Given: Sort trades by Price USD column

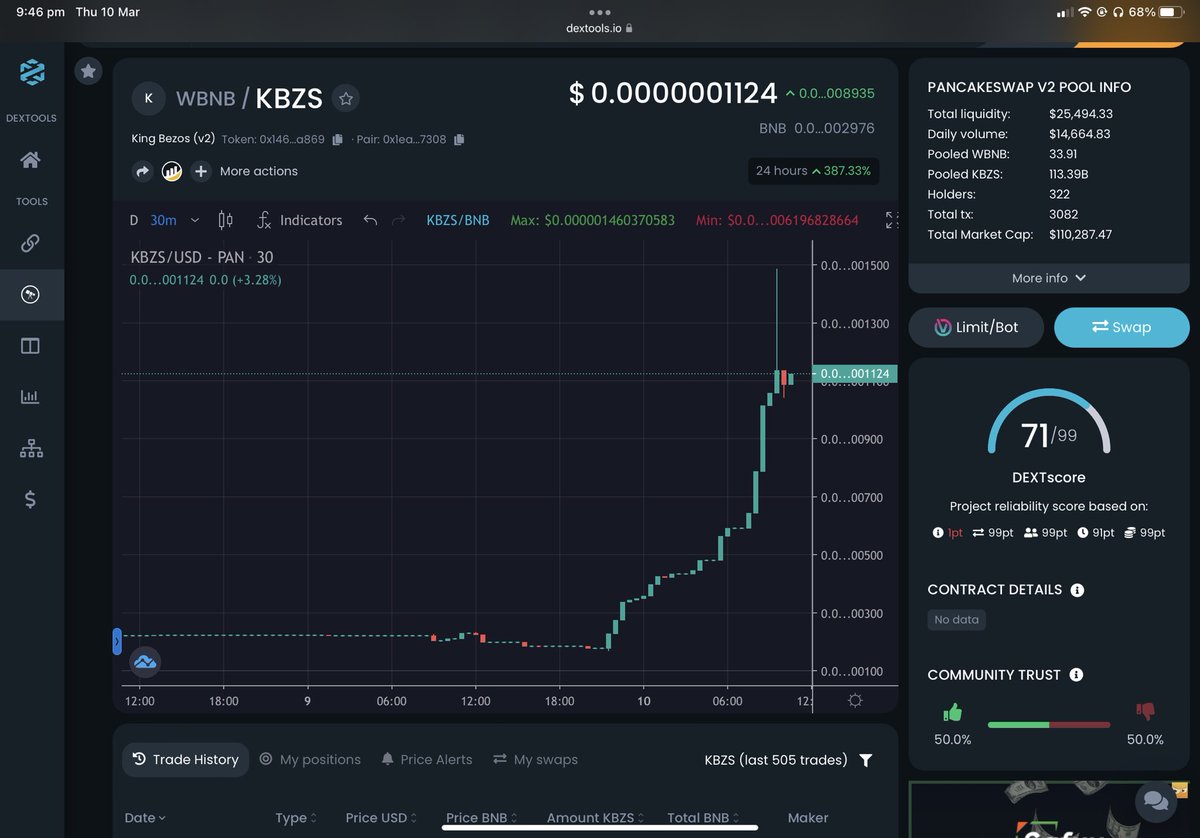Looking at the screenshot, I should click(x=382, y=818).
